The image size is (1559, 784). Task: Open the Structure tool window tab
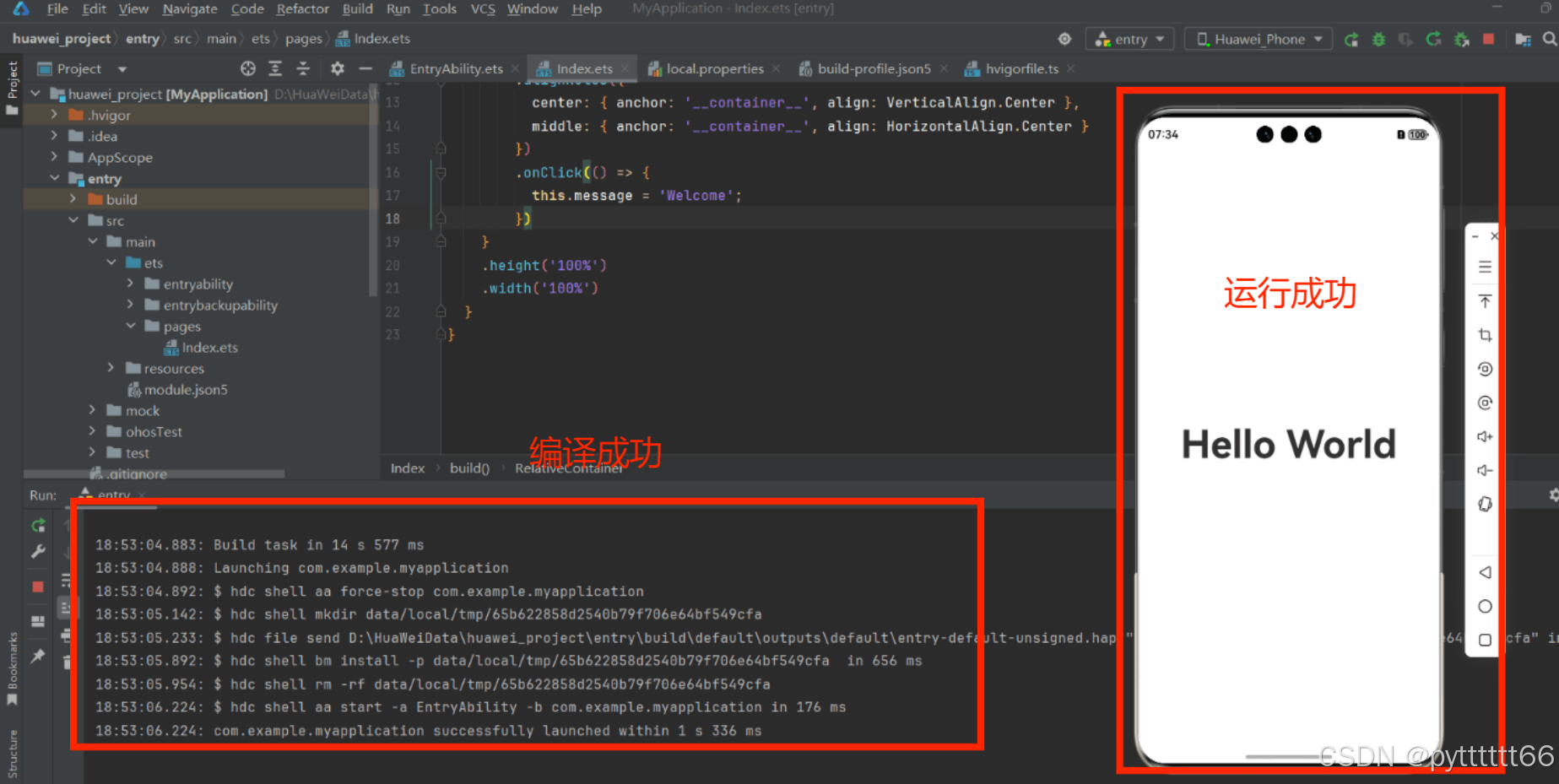click(x=12, y=754)
